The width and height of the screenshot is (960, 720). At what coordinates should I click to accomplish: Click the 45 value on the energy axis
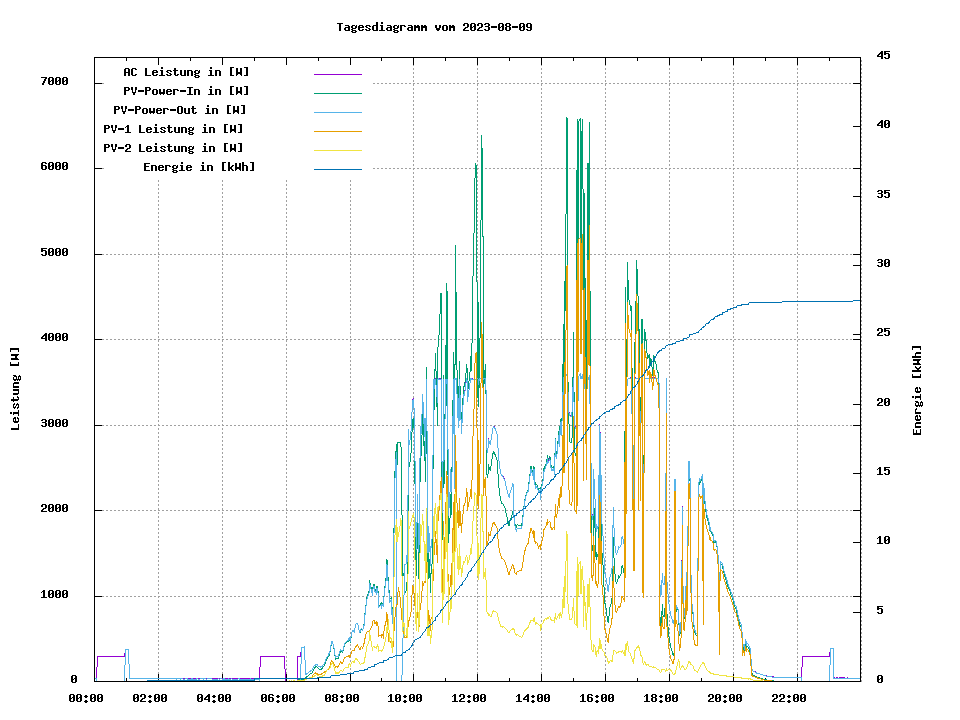[x=883, y=55]
